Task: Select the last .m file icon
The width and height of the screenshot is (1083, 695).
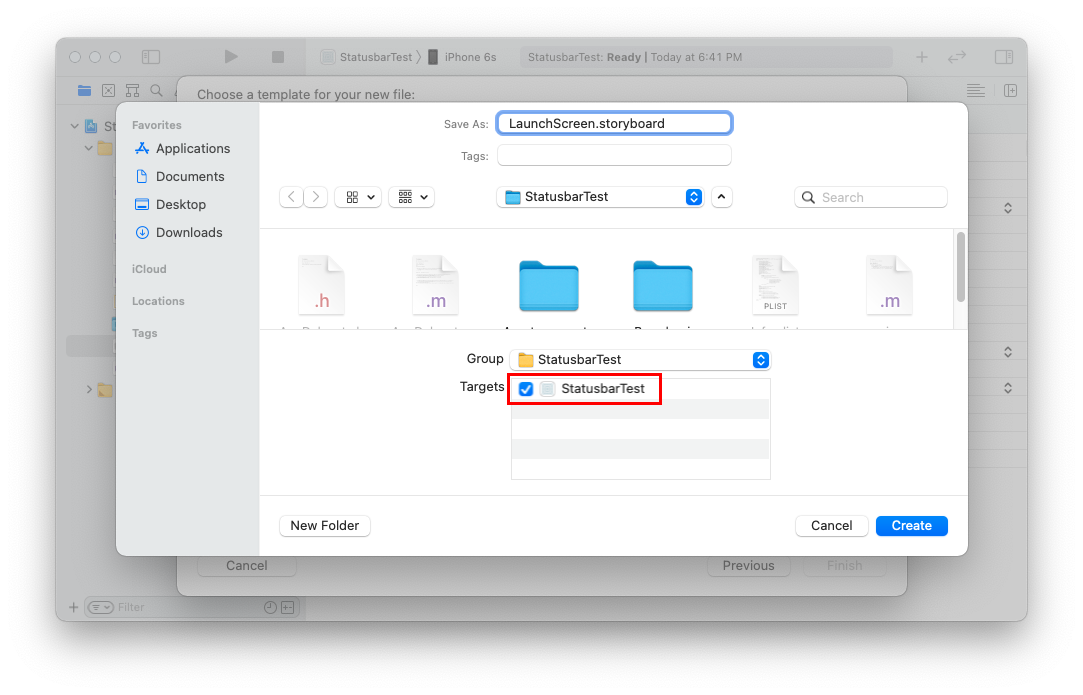Action: tap(890, 285)
